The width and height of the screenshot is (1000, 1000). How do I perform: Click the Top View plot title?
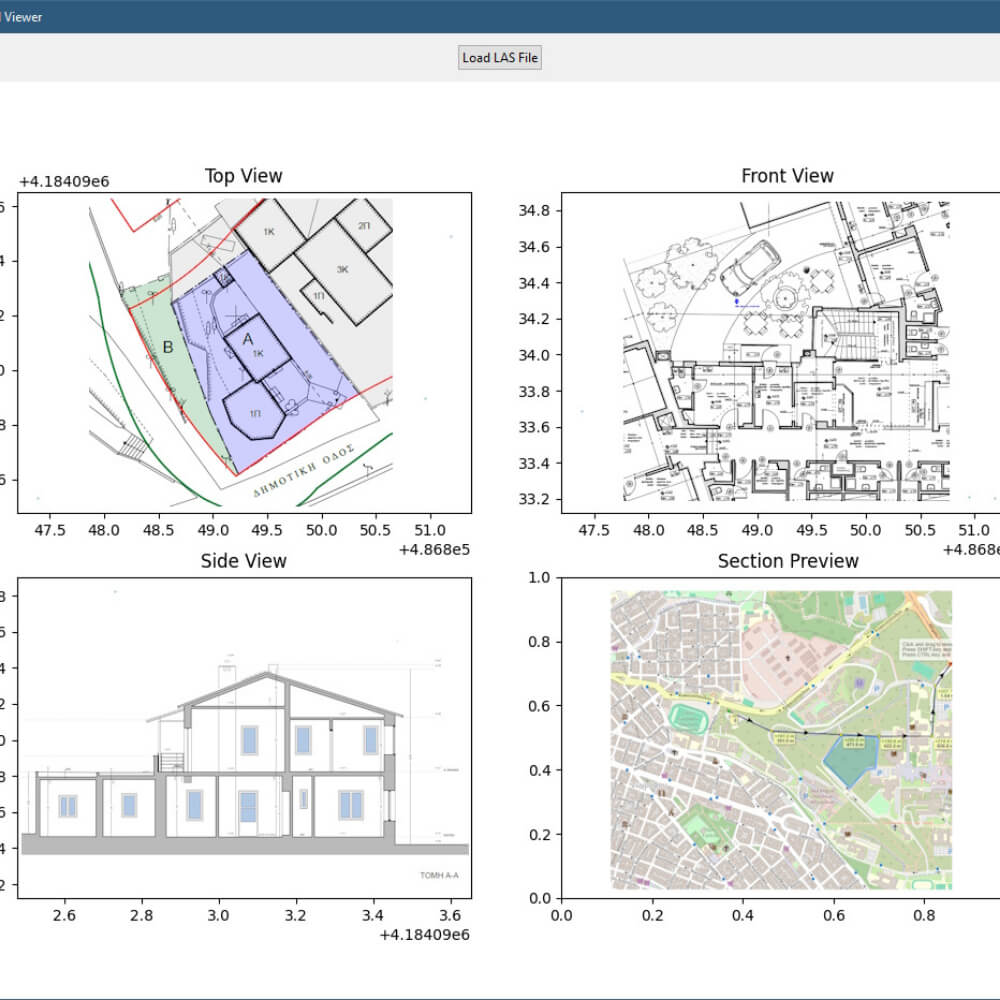pyautogui.click(x=243, y=176)
